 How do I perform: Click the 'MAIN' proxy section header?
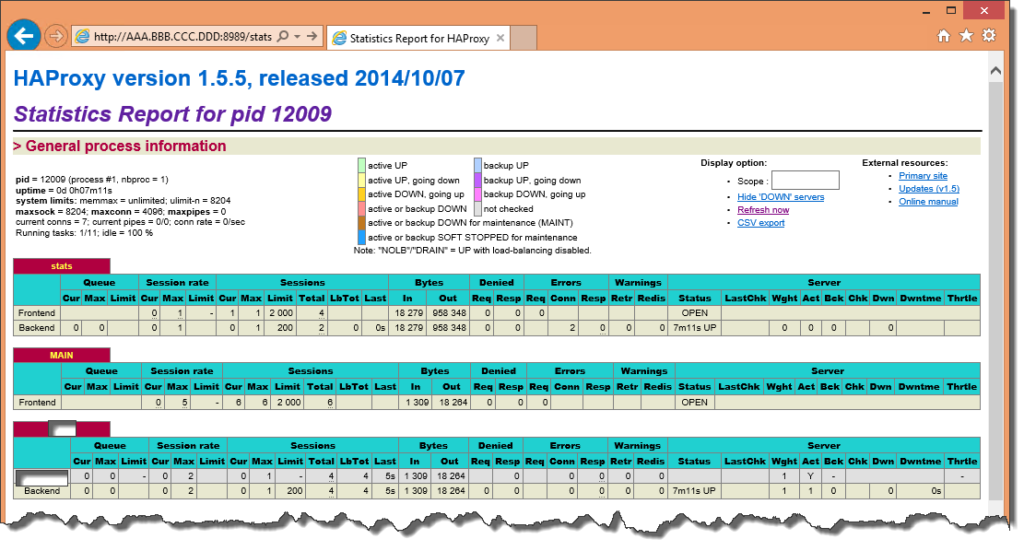pos(61,355)
